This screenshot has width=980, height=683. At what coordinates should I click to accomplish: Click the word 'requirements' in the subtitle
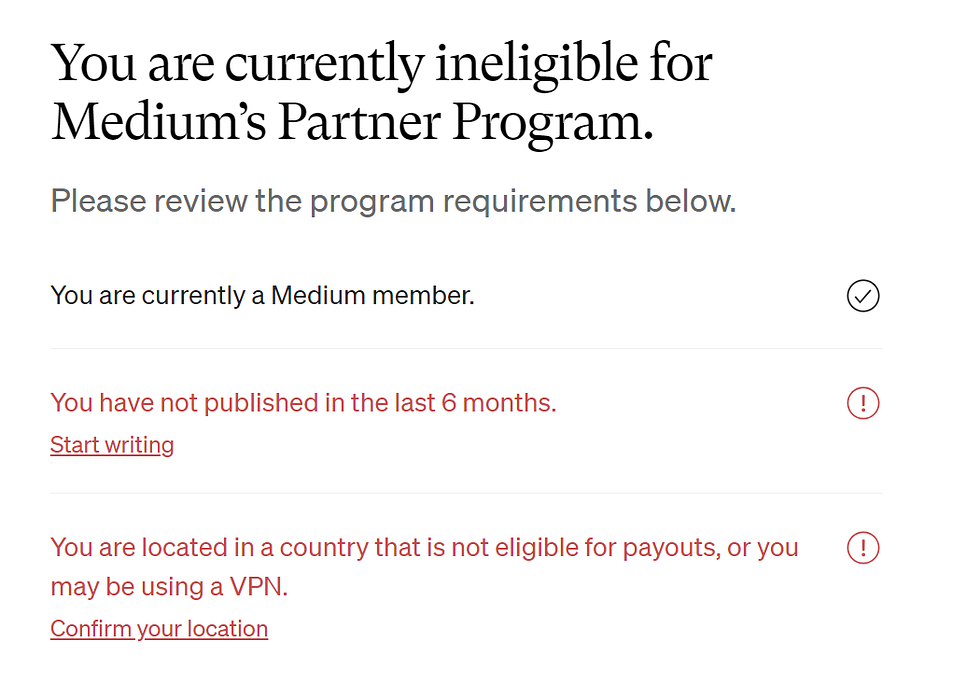pos(540,202)
